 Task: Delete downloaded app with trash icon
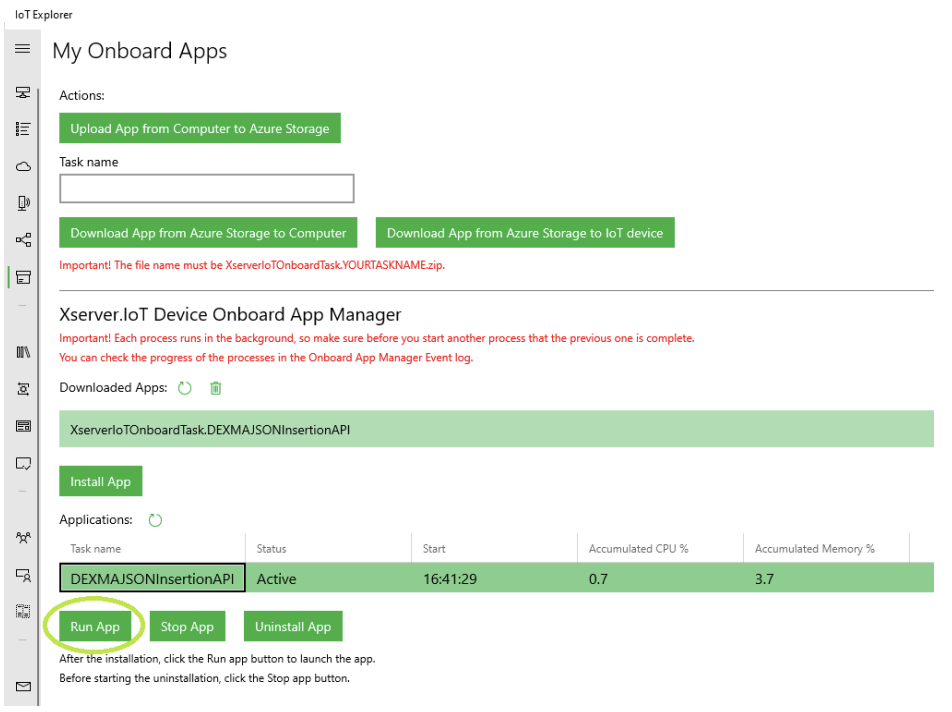216,388
